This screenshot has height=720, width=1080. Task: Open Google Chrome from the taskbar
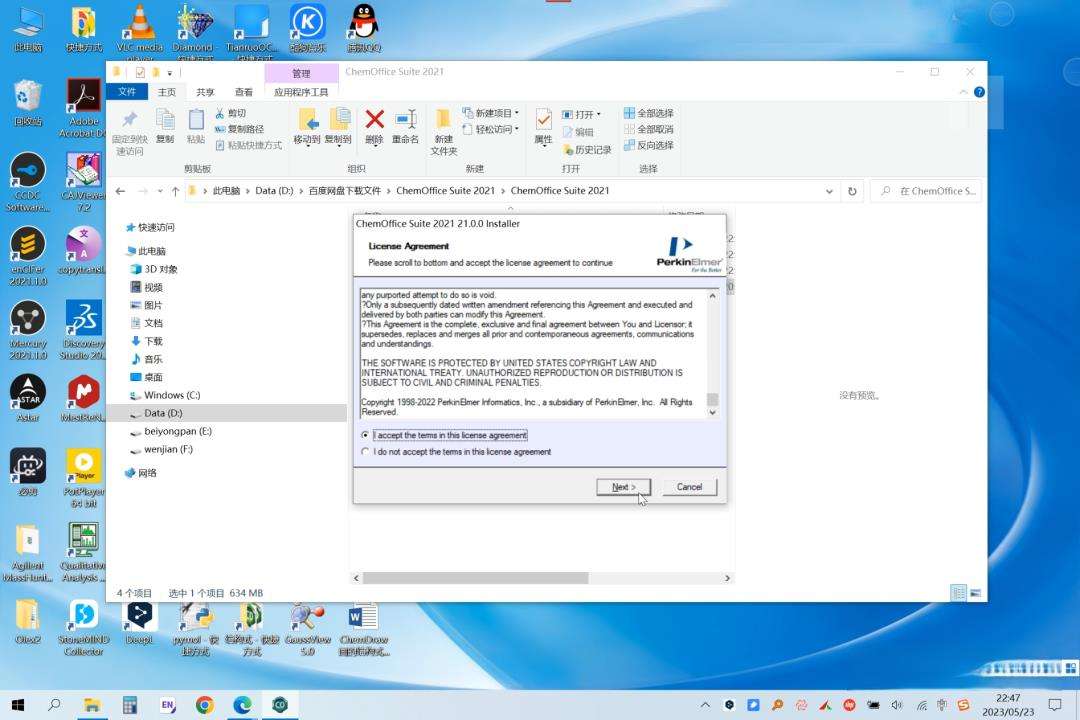[205, 705]
